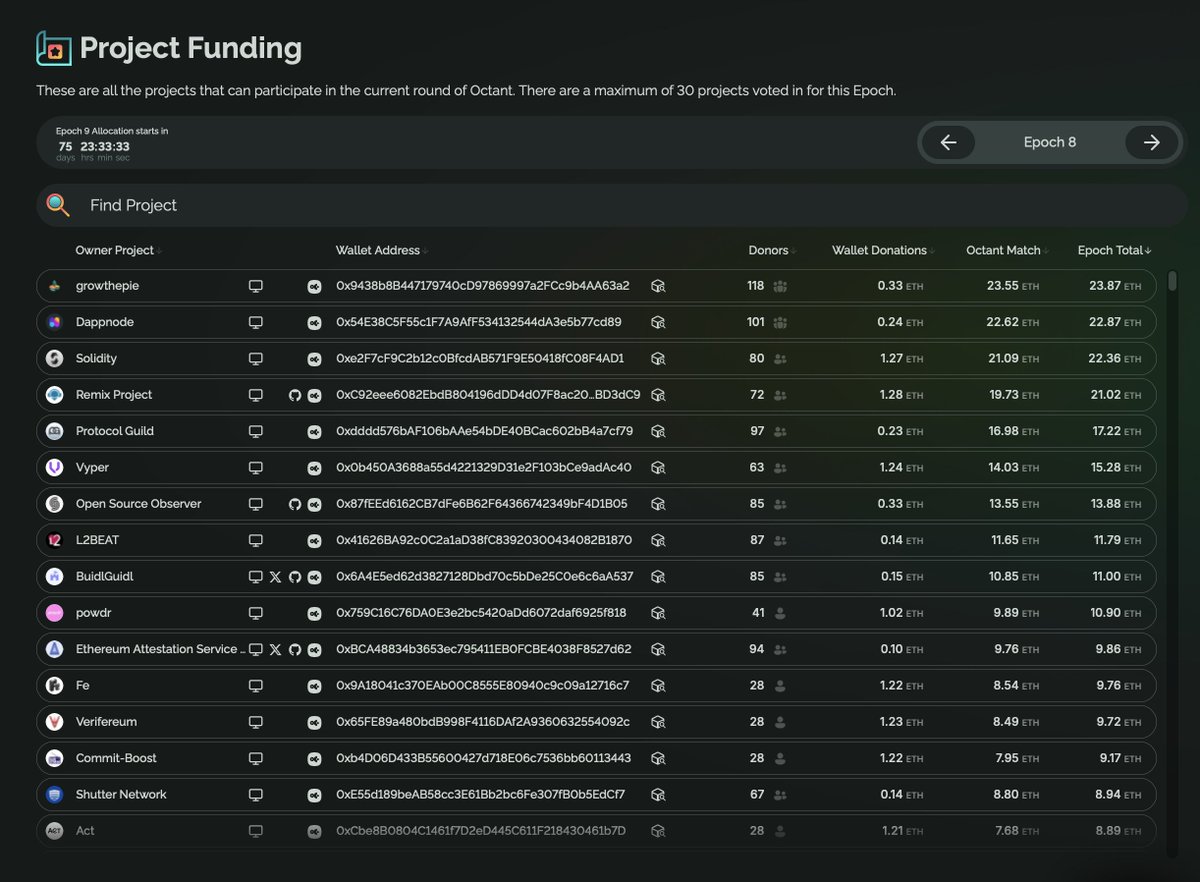Click the magnifying glass search icon

(x=59, y=205)
